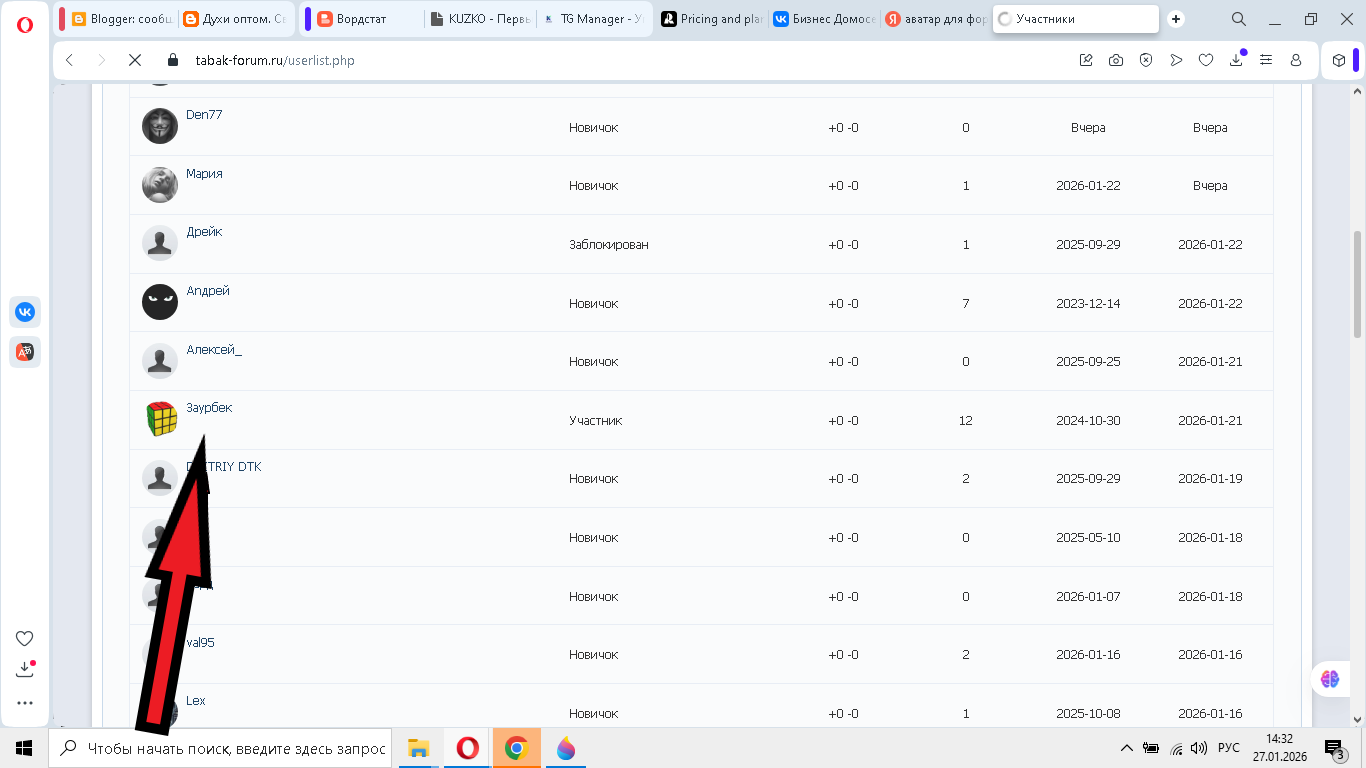
Task: Open the Заурбек user profile link
Action: (209, 408)
